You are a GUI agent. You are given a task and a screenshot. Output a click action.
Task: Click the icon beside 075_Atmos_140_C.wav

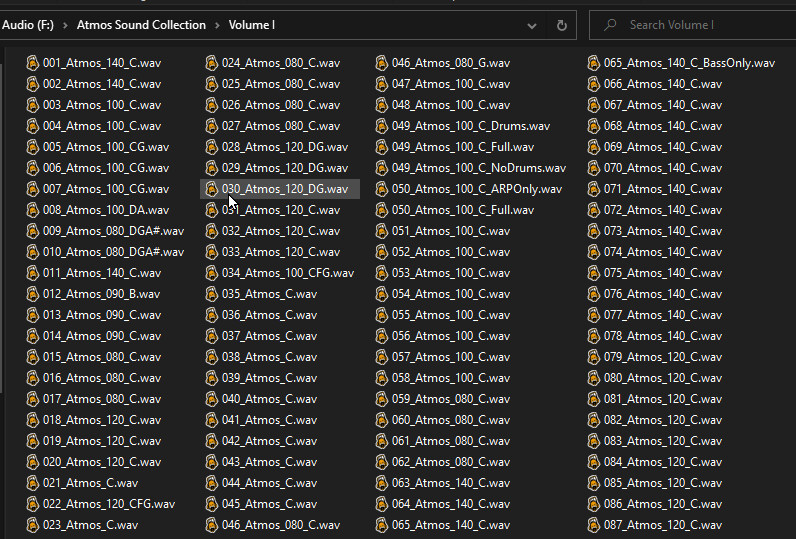pyautogui.click(x=594, y=273)
